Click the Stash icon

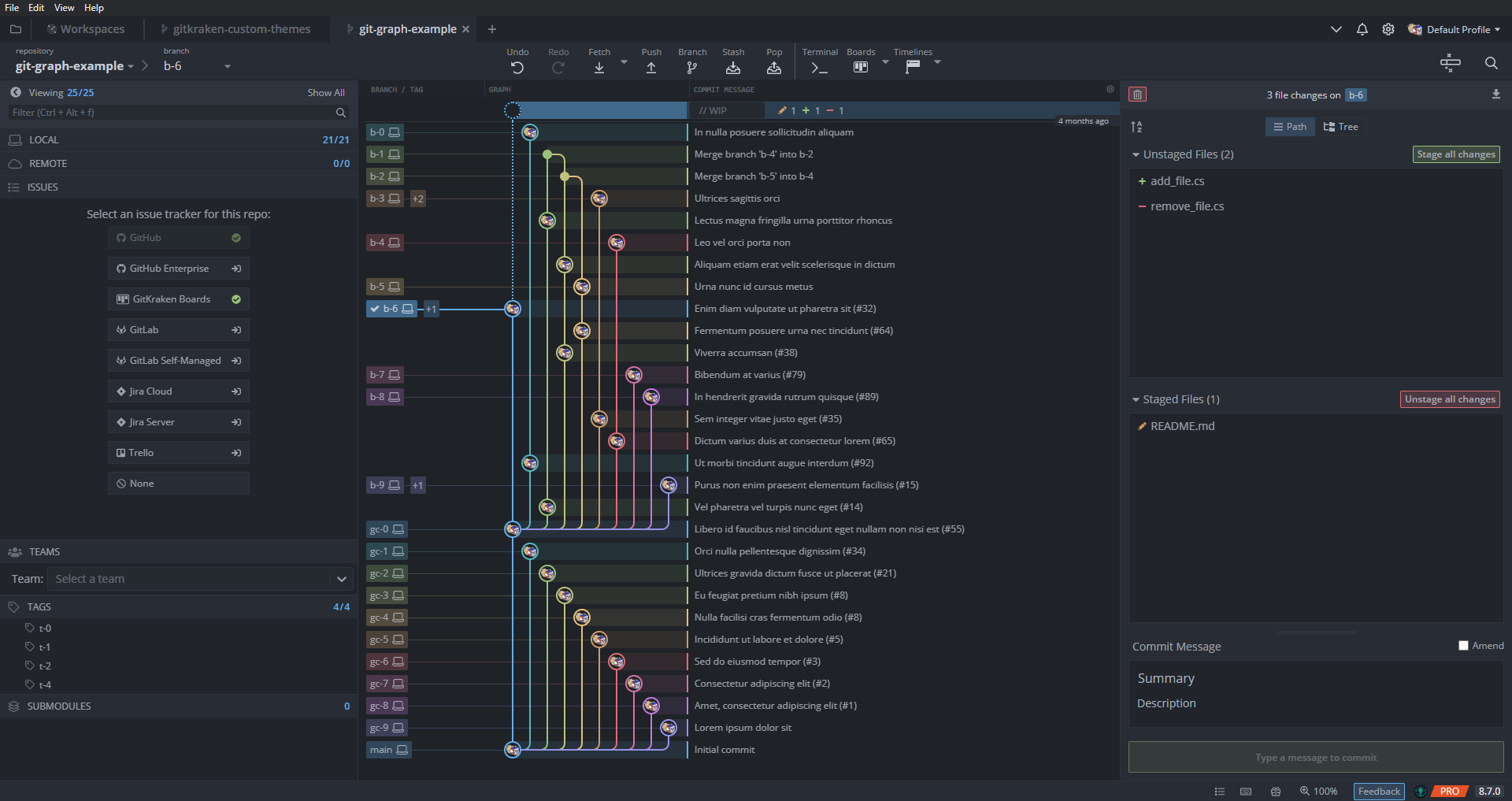[733, 68]
